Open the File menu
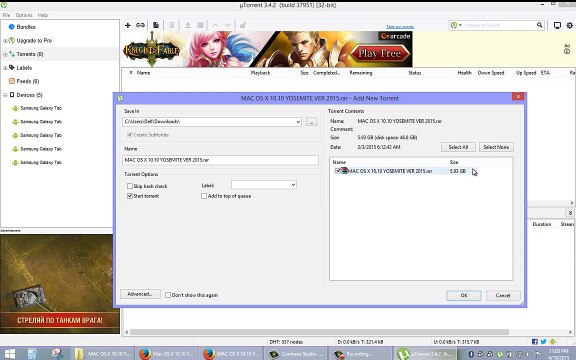Image resolution: width=576 pixels, height=360 pixels. coord(6,15)
